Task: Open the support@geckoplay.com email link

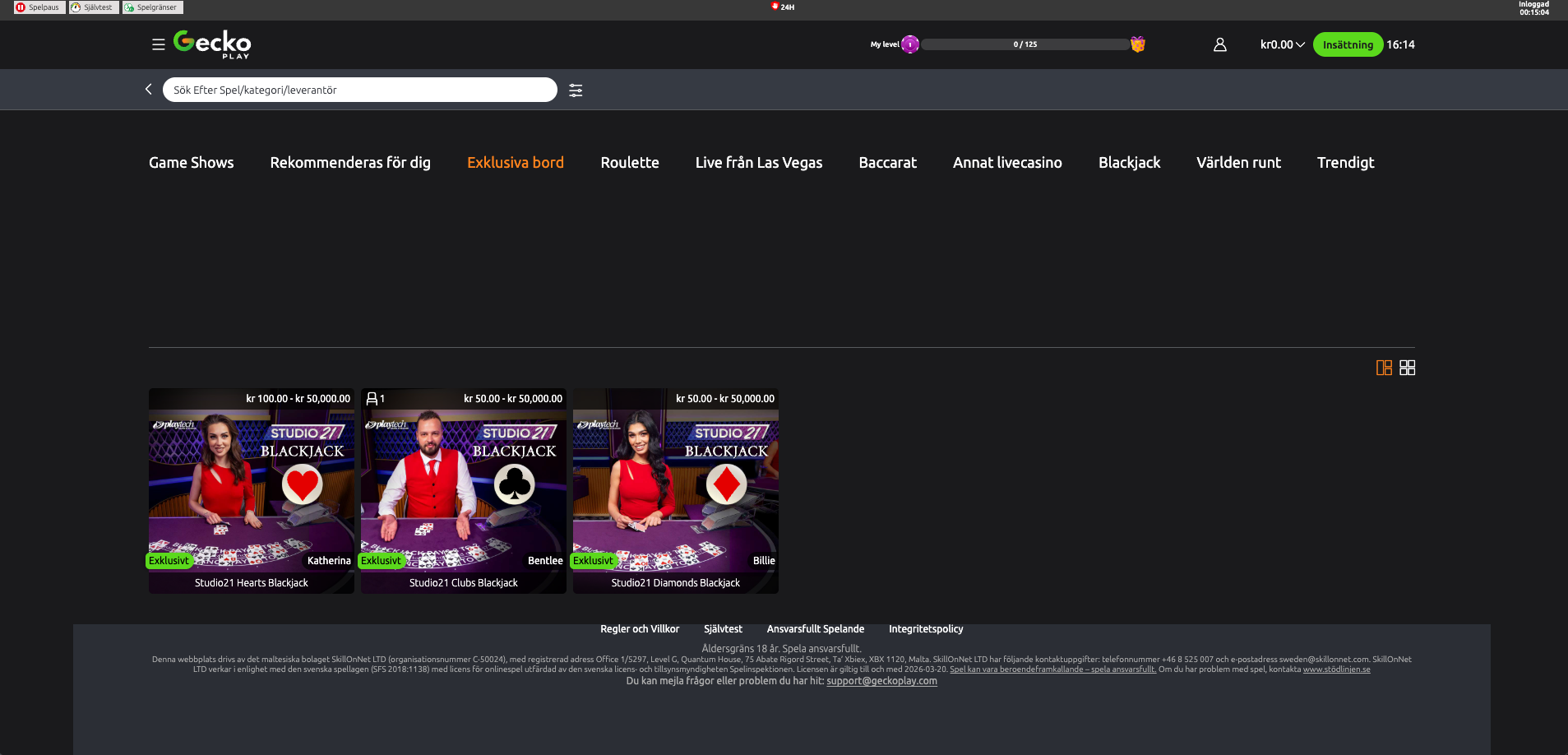Action: 881,681
